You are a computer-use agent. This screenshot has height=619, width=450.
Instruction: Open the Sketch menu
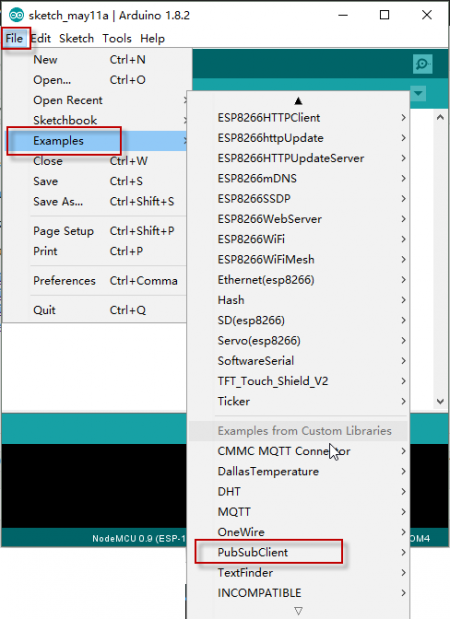[77, 39]
